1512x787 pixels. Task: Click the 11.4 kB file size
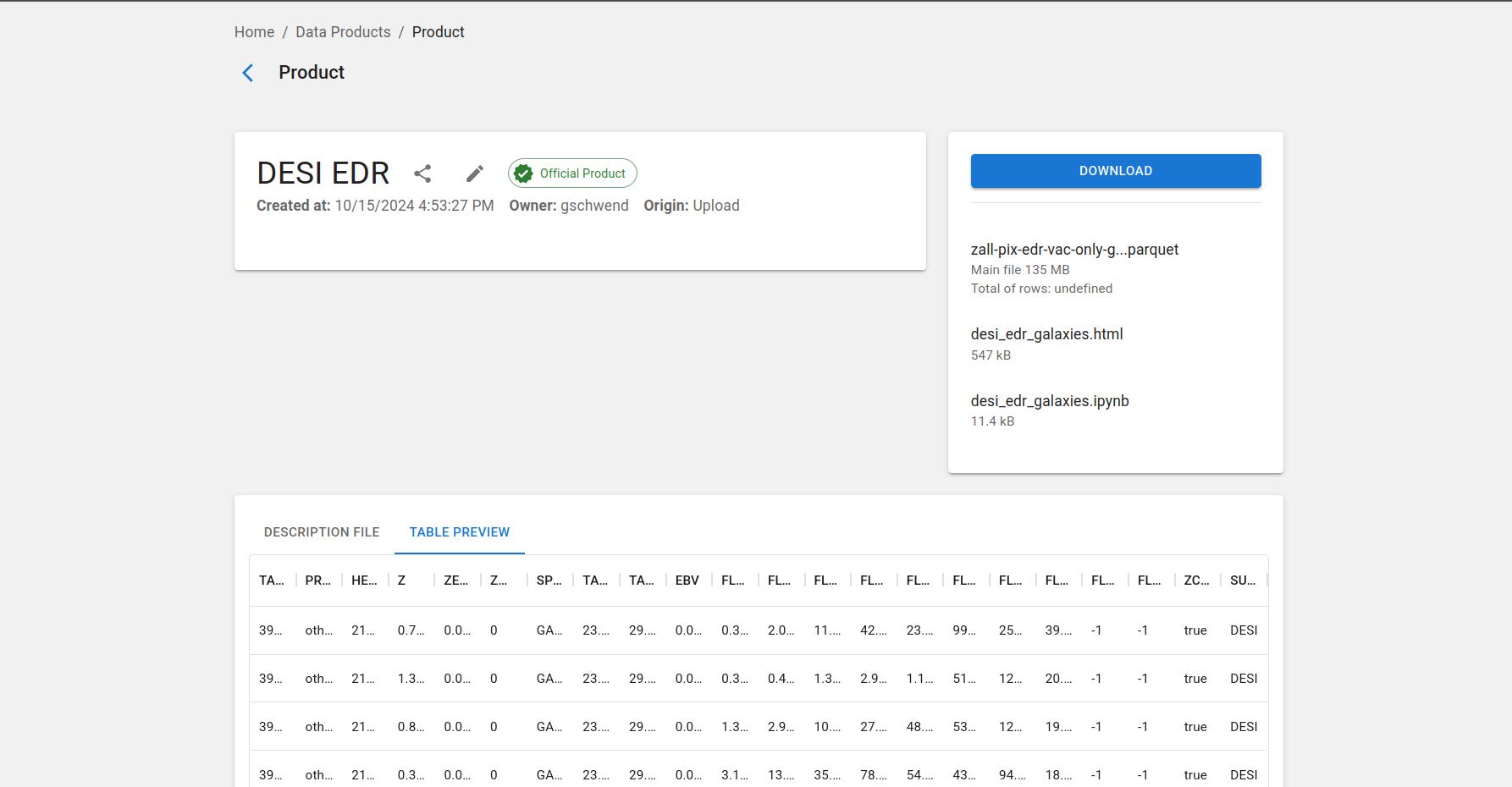click(992, 421)
